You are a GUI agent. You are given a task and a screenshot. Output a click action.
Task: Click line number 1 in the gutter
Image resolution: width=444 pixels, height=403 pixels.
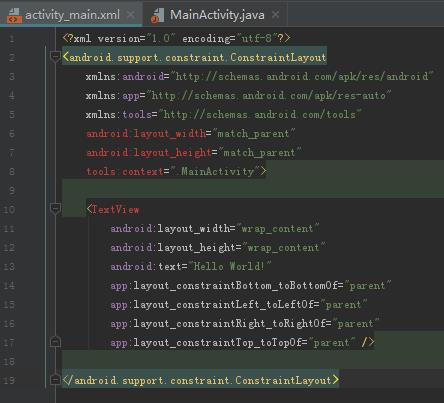[12, 39]
